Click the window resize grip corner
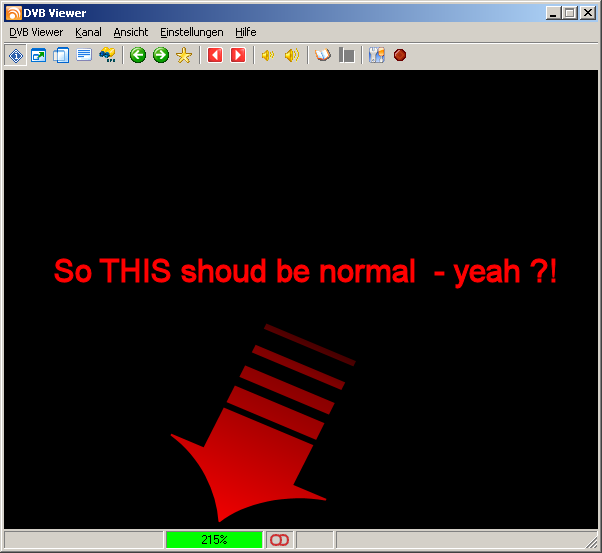Image resolution: width=602 pixels, height=553 pixels. (x=592, y=543)
